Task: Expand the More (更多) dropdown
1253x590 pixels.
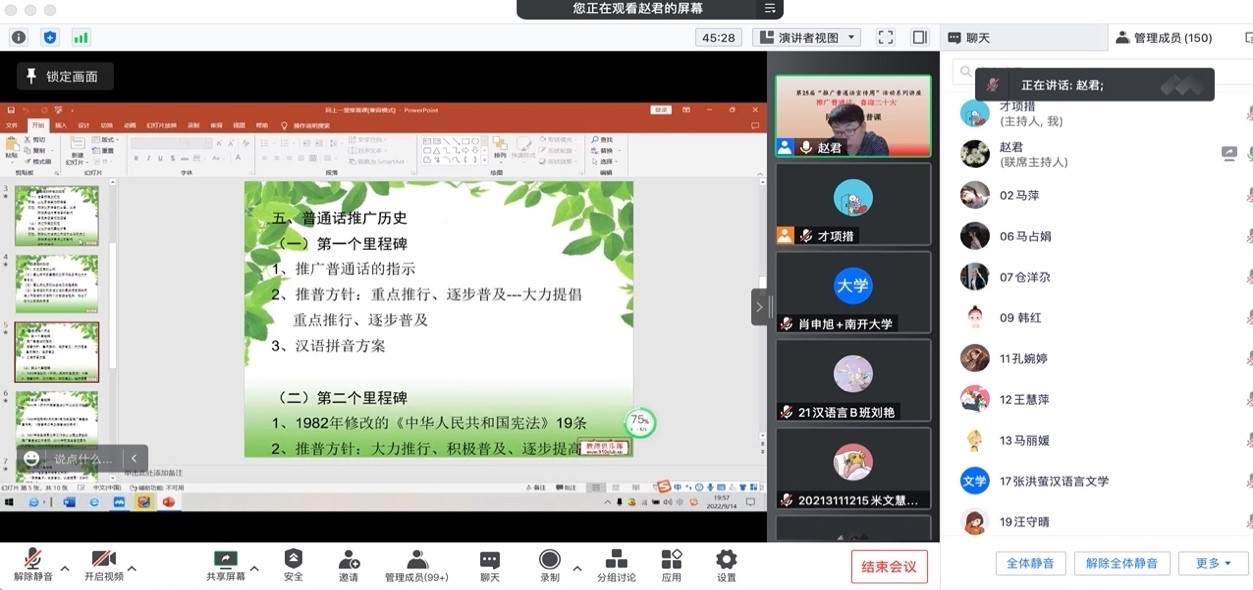Action: [x=1212, y=563]
